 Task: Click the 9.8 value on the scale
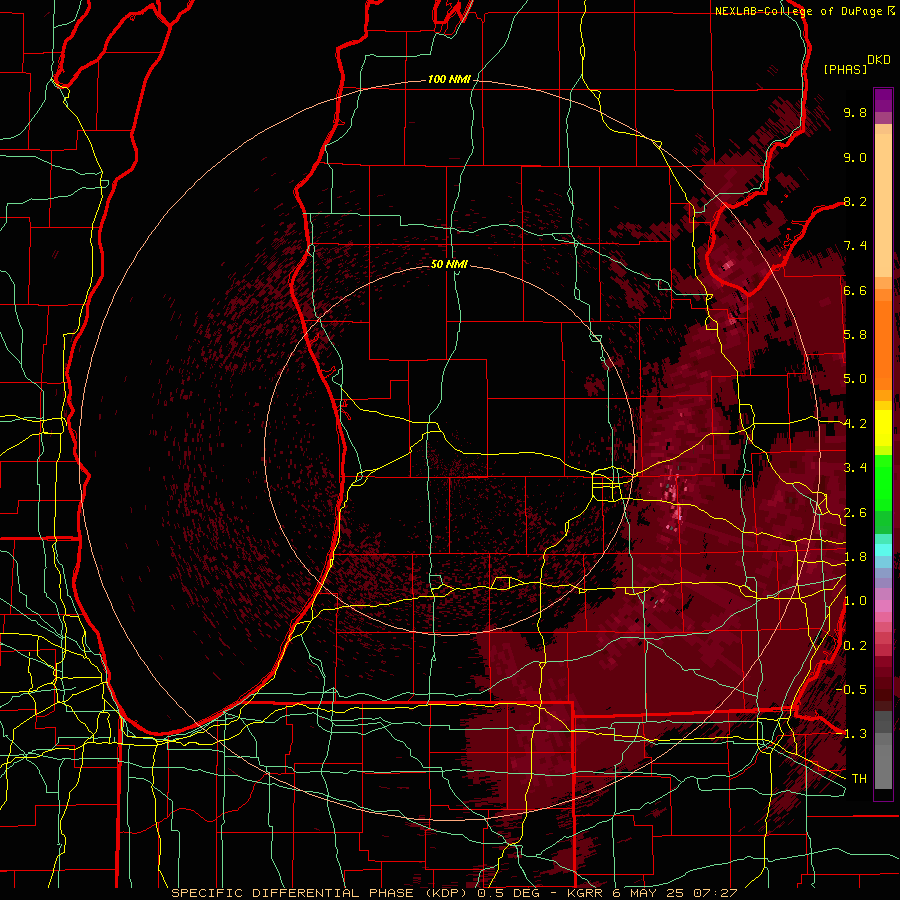click(x=855, y=112)
